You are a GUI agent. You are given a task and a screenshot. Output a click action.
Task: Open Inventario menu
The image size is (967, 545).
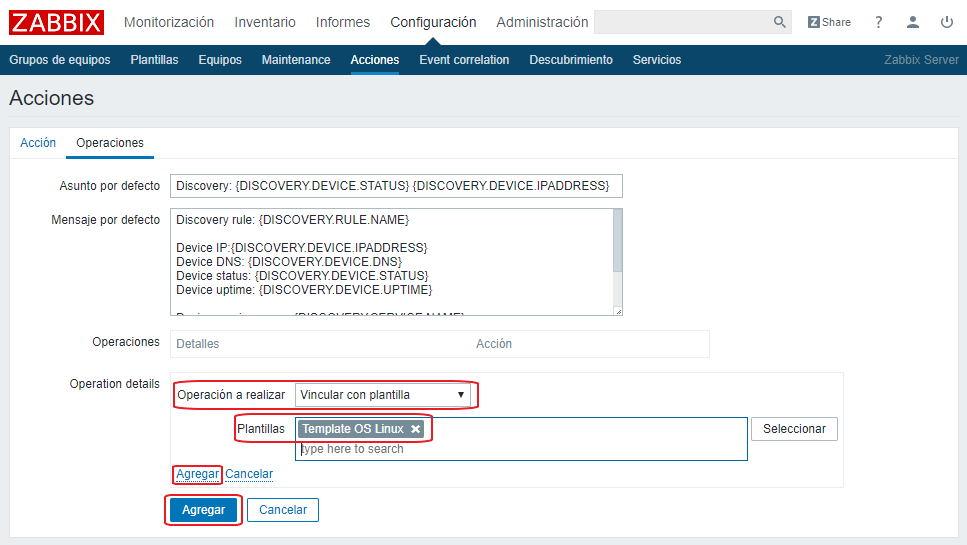[265, 22]
